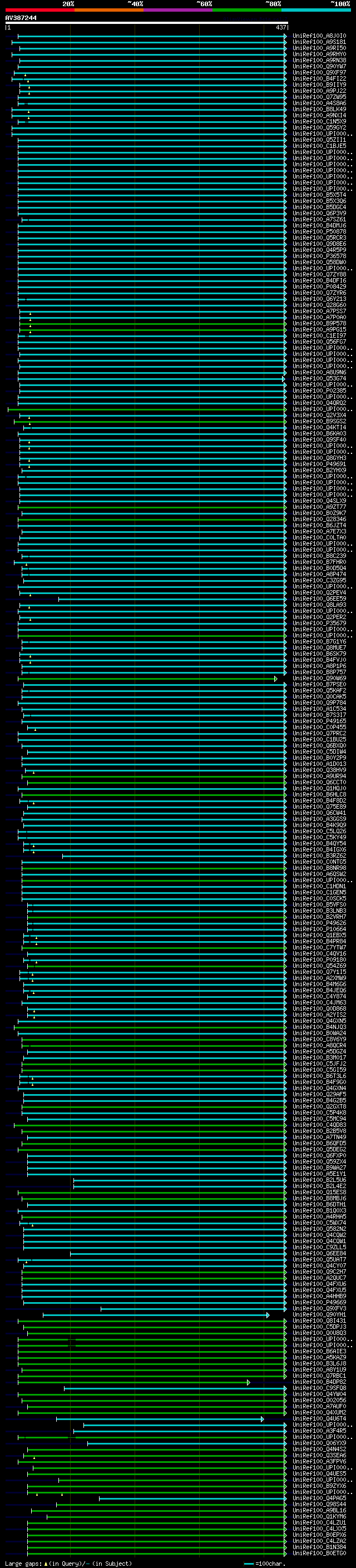This screenshot has height=1568, width=356.
Task: Select the UniRef100_B9IIY9 label
Action: [319, 85]
